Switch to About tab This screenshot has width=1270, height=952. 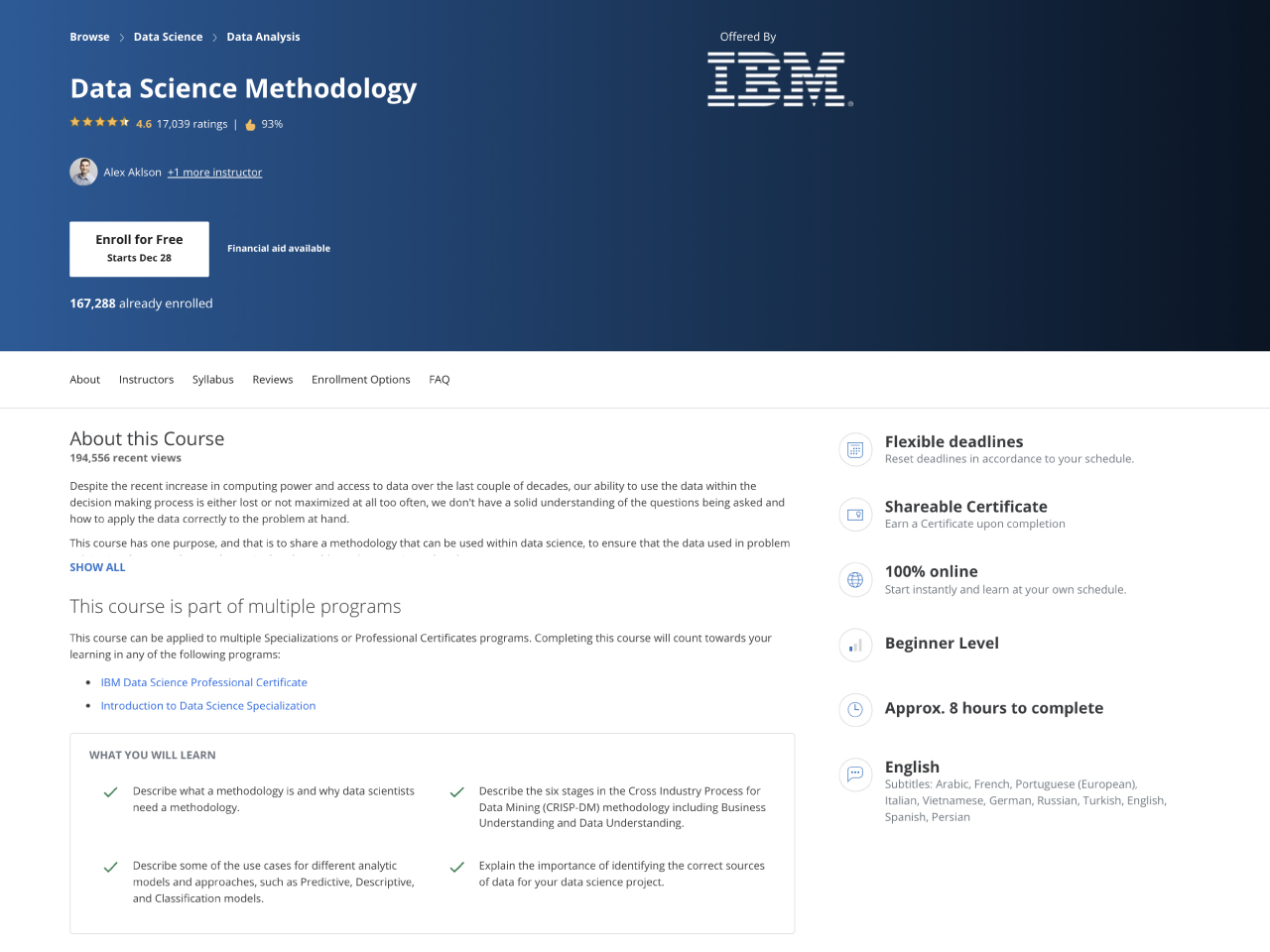pos(84,380)
